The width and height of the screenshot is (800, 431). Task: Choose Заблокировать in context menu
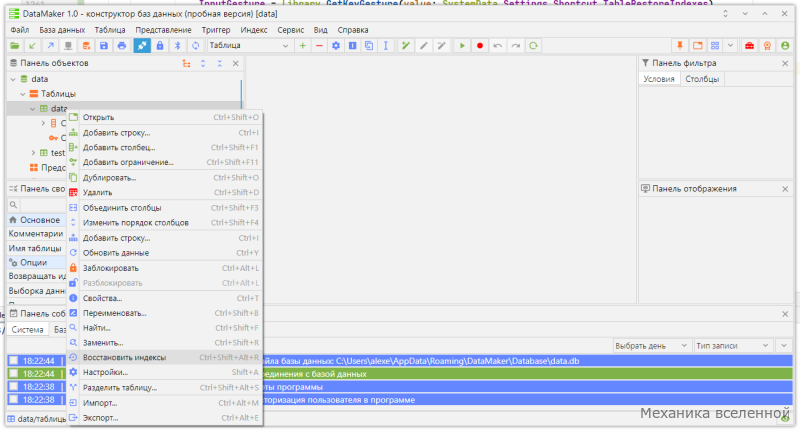(165, 268)
